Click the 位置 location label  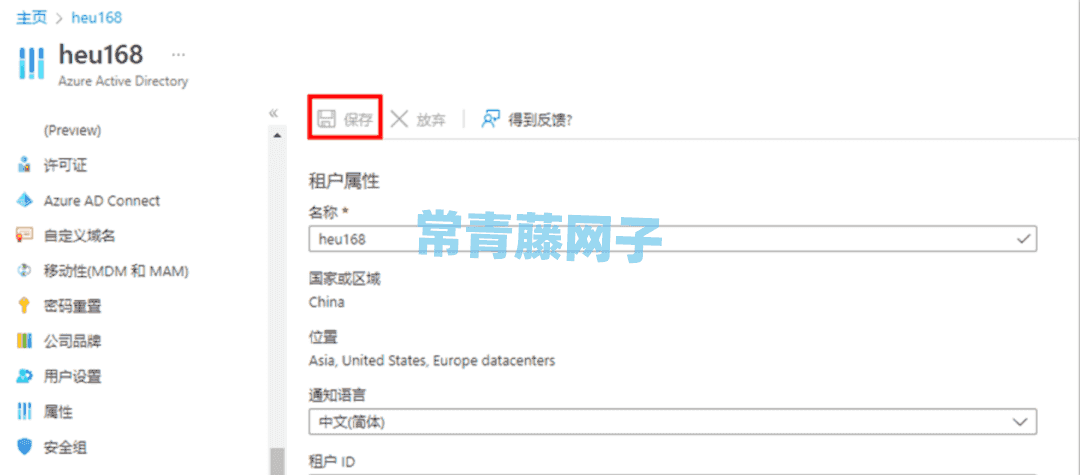point(323,338)
